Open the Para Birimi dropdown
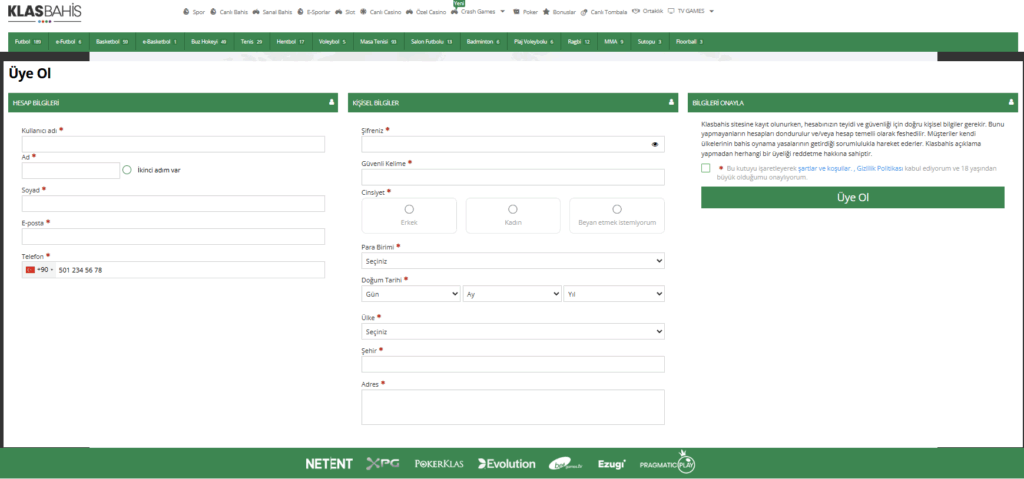The width and height of the screenshot is (1024, 479). pyautogui.click(x=513, y=261)
